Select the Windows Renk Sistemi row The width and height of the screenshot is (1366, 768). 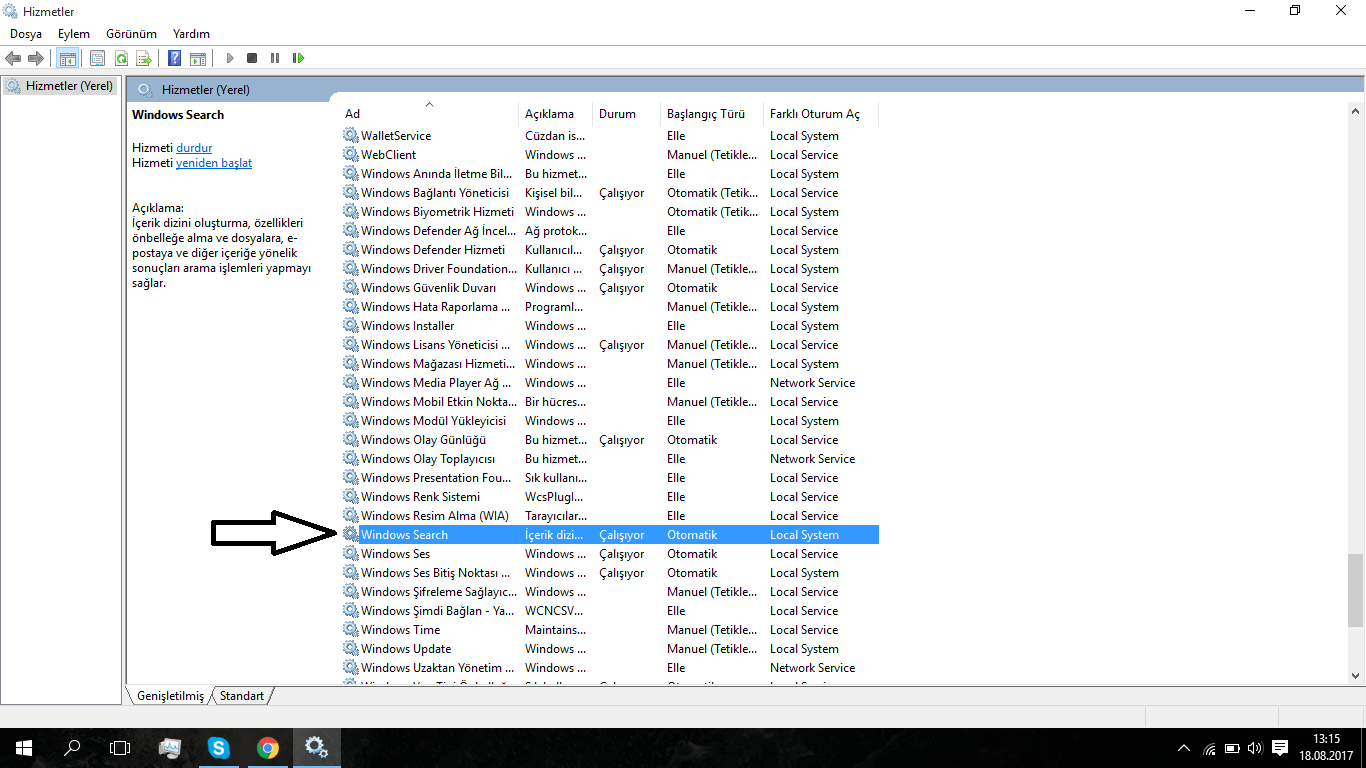[x=610, y=497]
